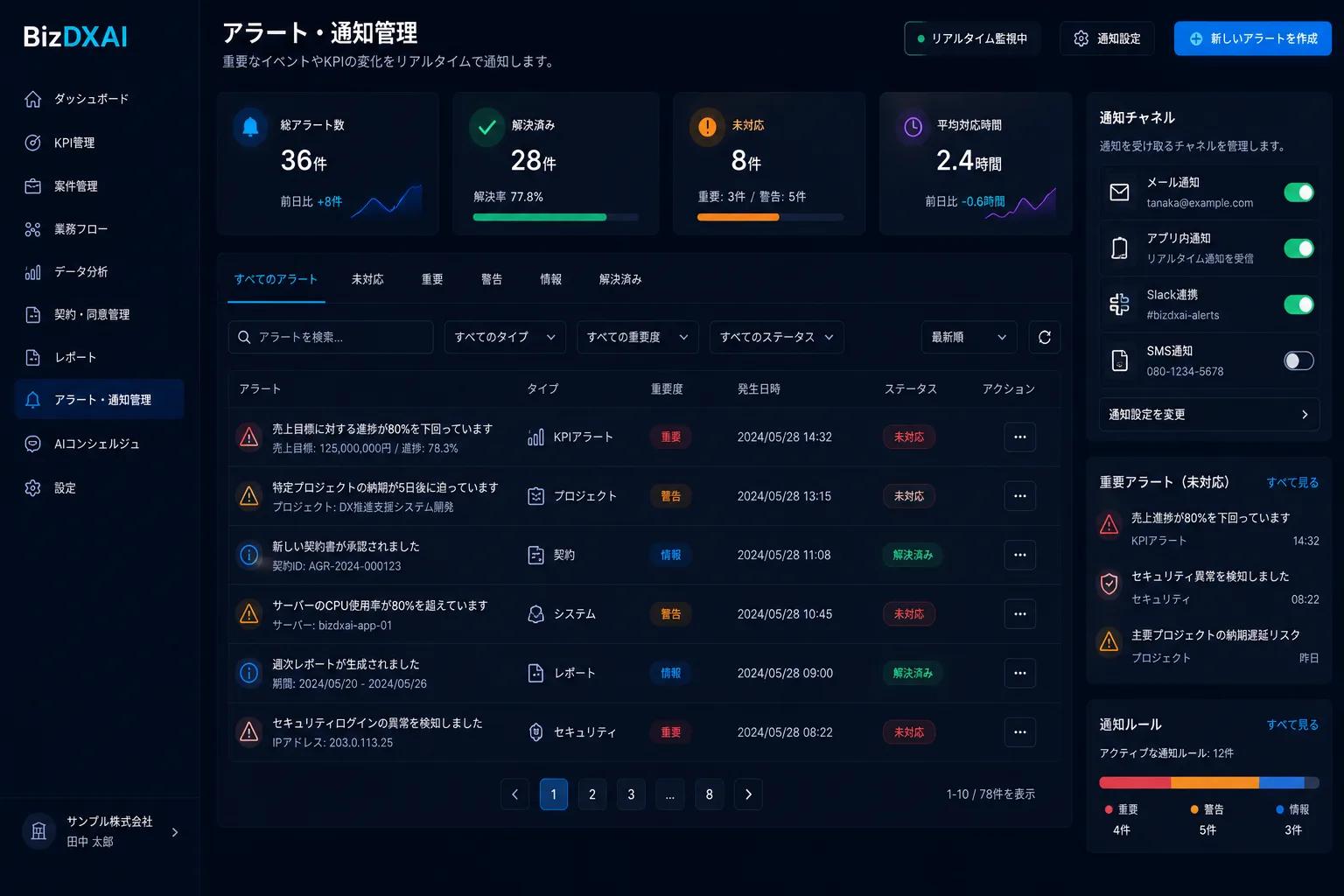The image size is (1344, 896).
Task: Click すべて見る link in 重要アラート panel
Action: (x=1292, y=482)
